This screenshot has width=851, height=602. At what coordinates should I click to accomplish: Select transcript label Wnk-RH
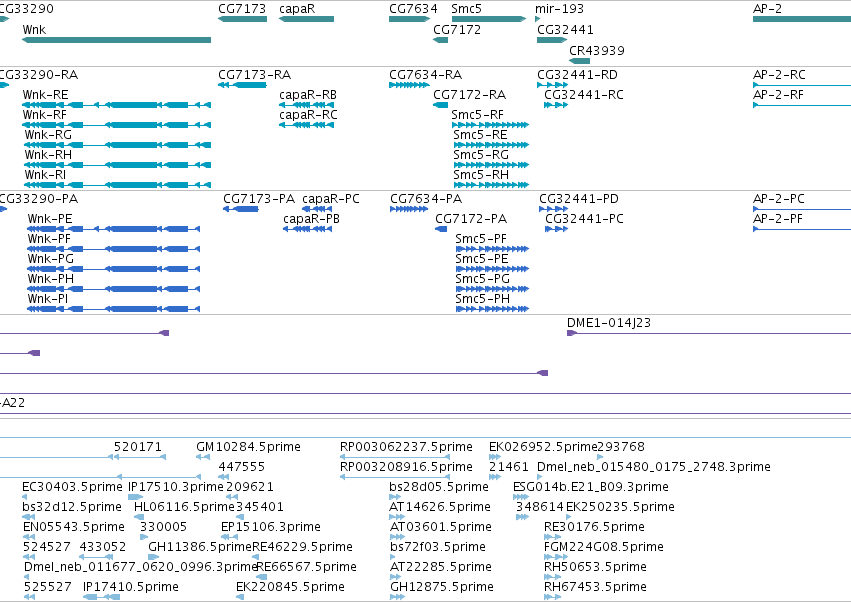48,155
